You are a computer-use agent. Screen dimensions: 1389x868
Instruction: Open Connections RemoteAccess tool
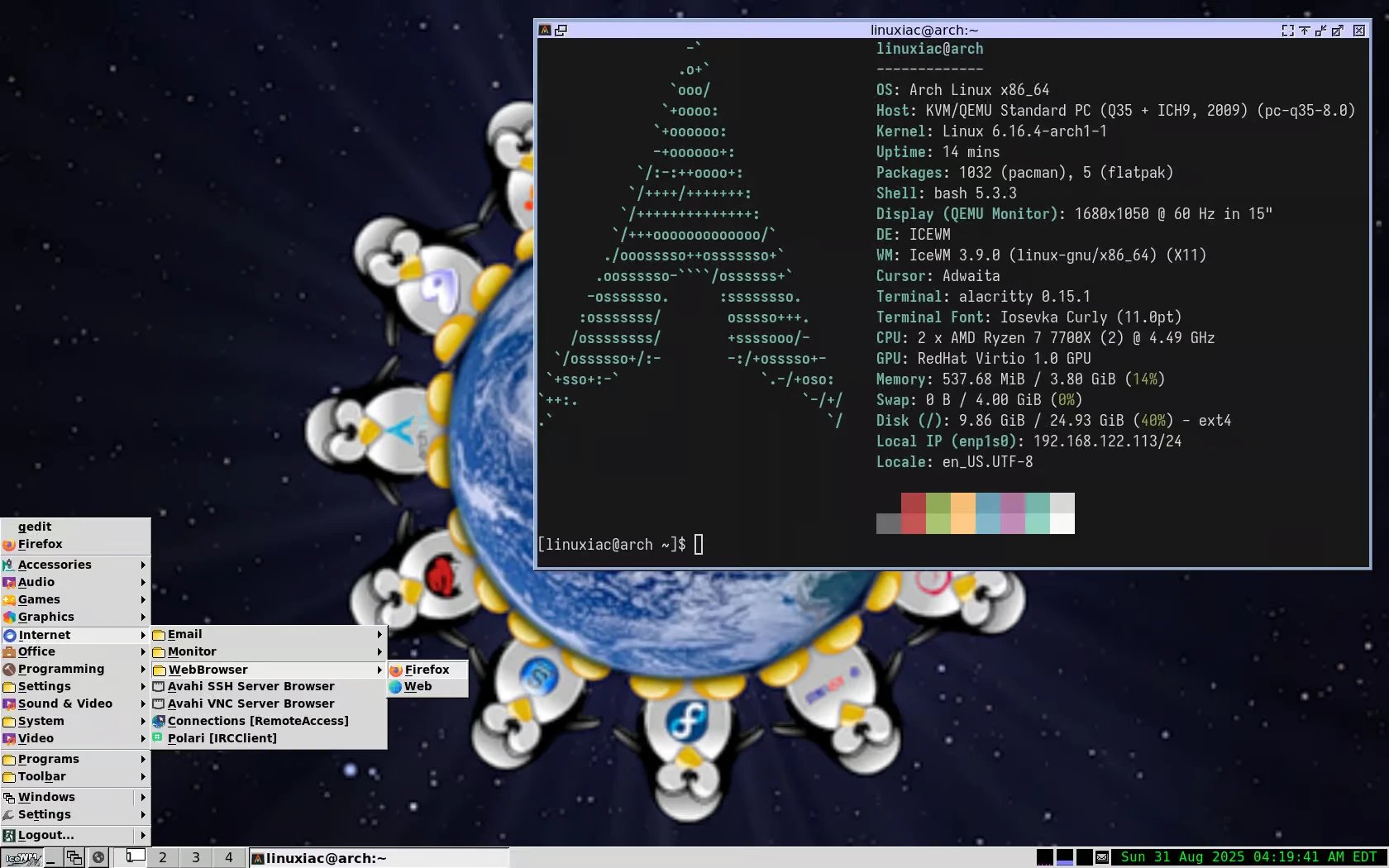(x=257, y=720)
